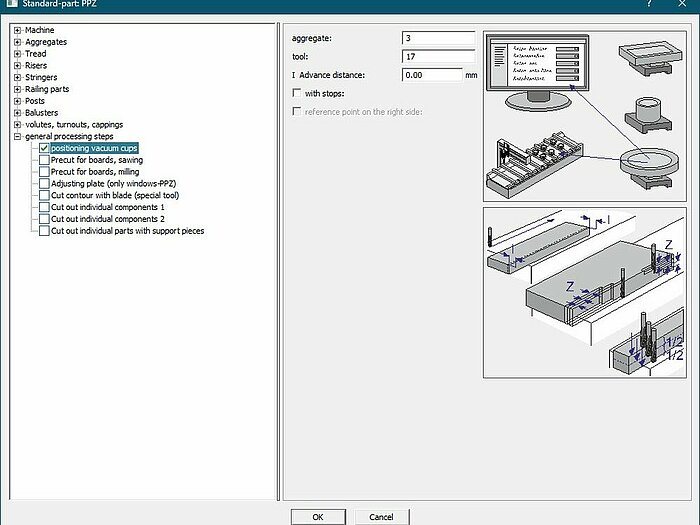Image resolution: width=700 pixels, height=525 pixels.
Task: Click the Advance distance input field
Action: coord(432,75)
